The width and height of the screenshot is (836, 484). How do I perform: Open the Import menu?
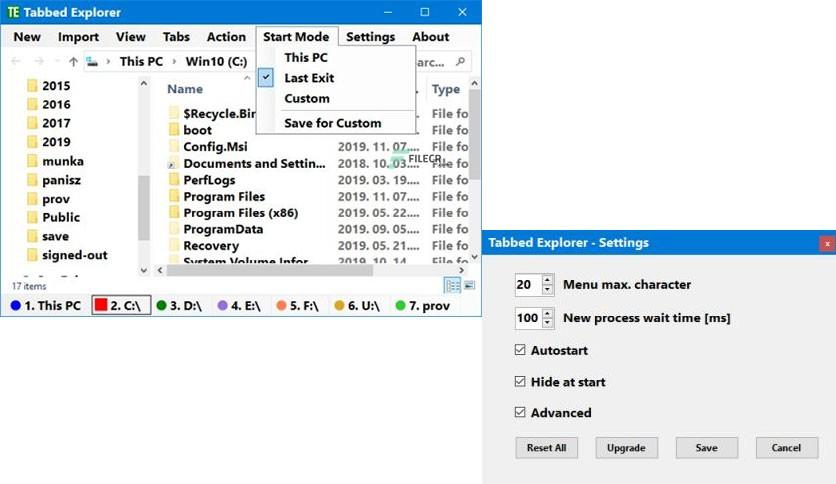click(x=78, y=37)
